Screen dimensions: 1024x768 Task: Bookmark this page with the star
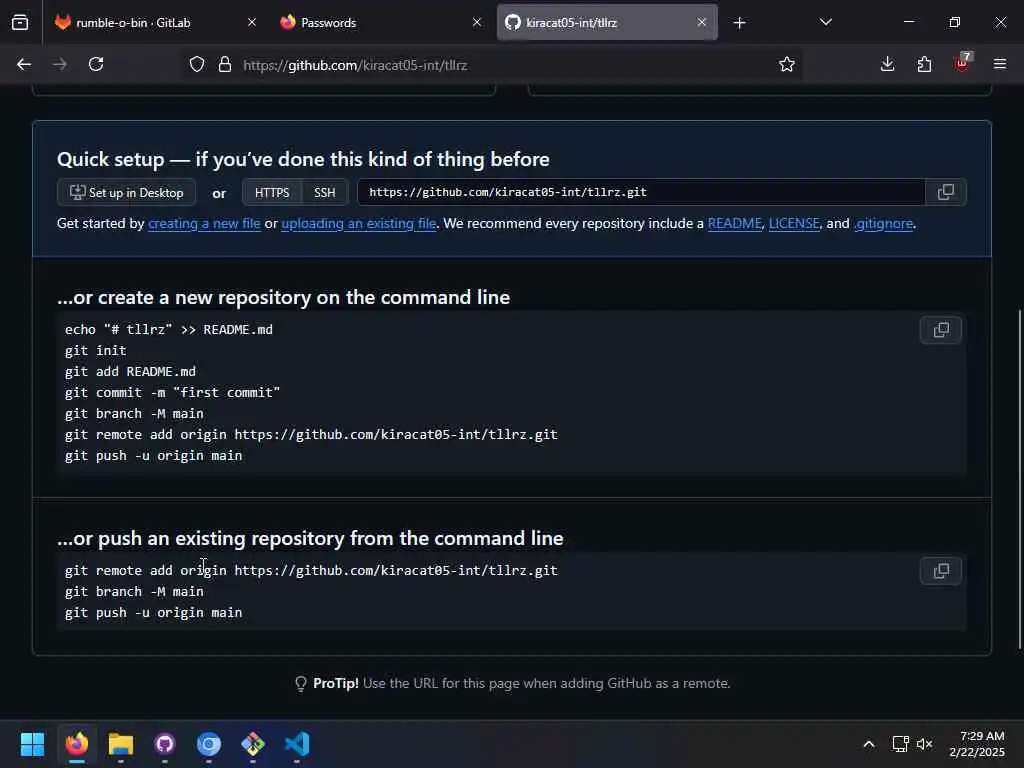tap(786, 65)
